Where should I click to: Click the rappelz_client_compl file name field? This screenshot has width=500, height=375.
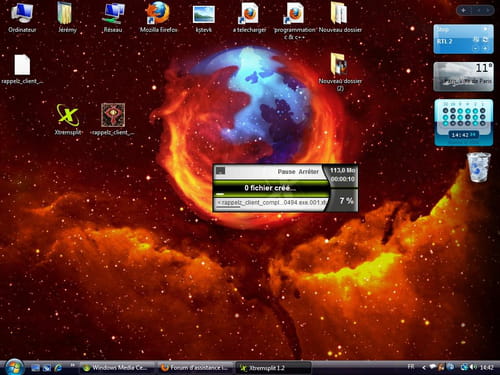(x=271, y=203)
